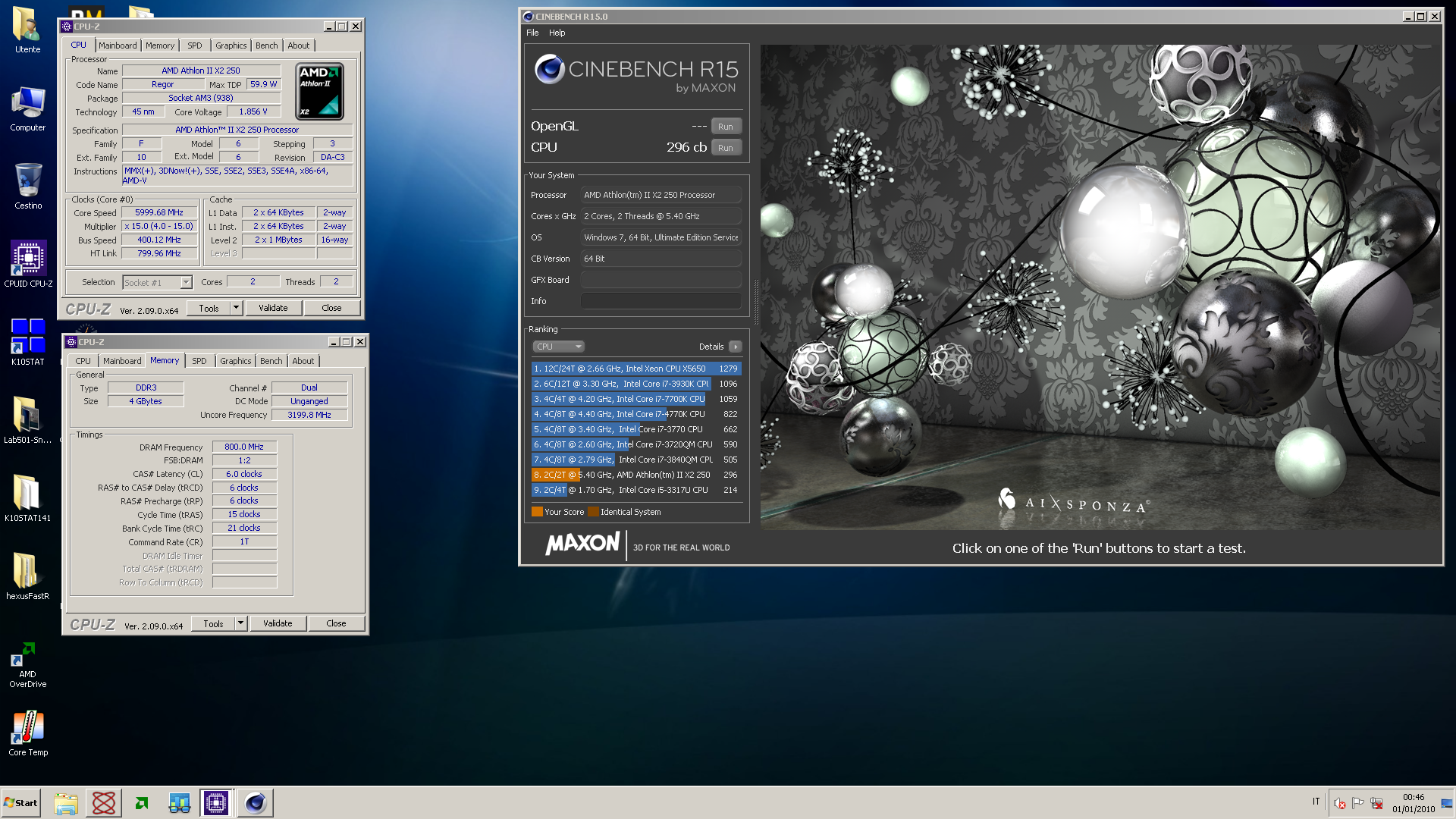Open the Computer desktop icon

click(27, 109)
